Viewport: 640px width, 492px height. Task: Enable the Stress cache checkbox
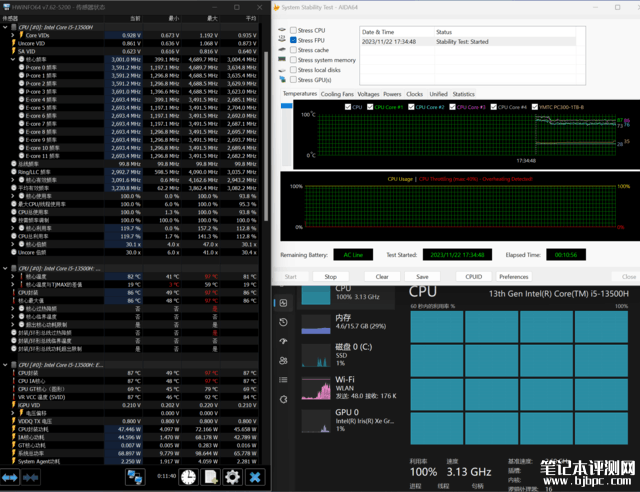(x=293, y=50)
